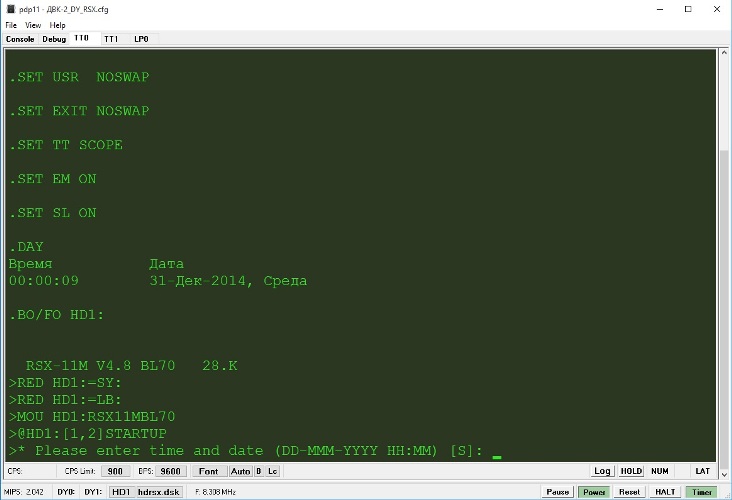732x500 pixels.
Task: Click the CPS Limit 900 field
Action: pos(115,470)
